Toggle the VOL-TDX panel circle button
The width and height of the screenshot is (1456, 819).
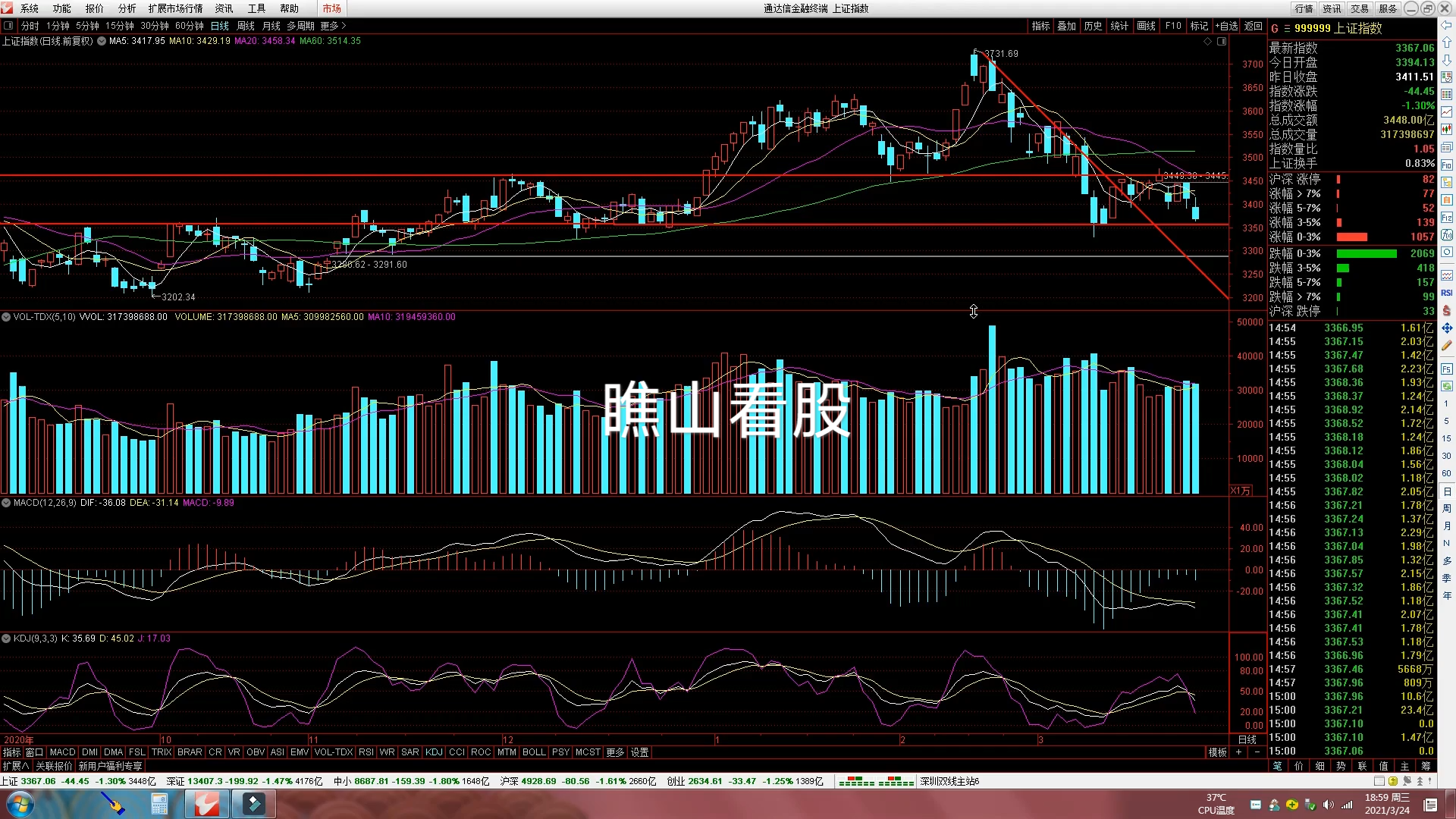click(6, 317)
